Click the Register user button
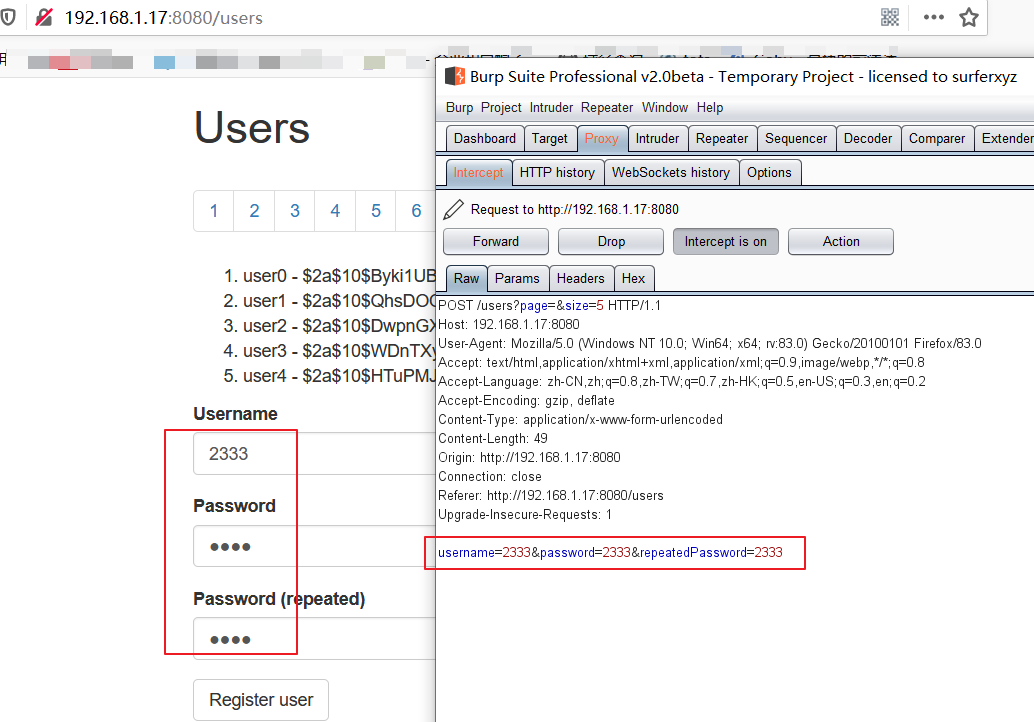The image size is (1034, 722). (x=261, y=700)
